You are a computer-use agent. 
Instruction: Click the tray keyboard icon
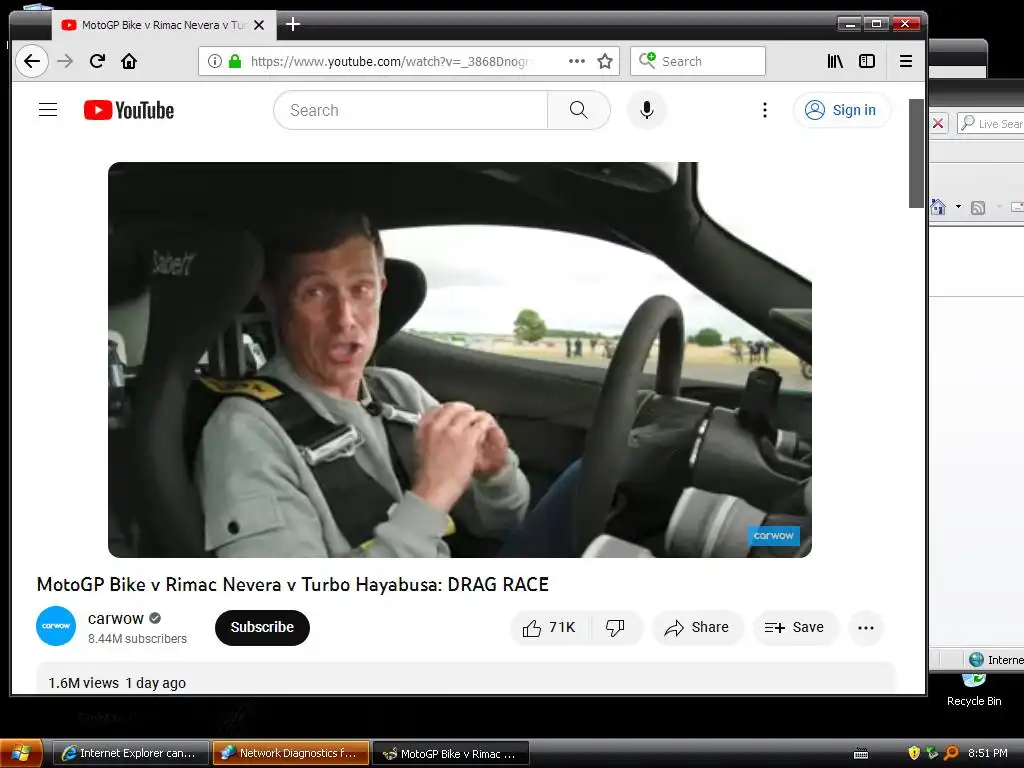(861, 754)
